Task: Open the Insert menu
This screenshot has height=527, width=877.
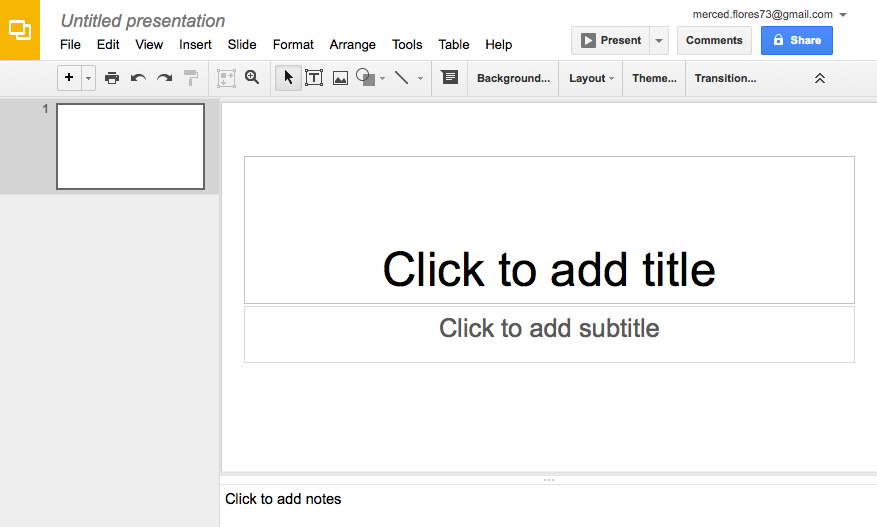Action: click(x=195, y=45)
